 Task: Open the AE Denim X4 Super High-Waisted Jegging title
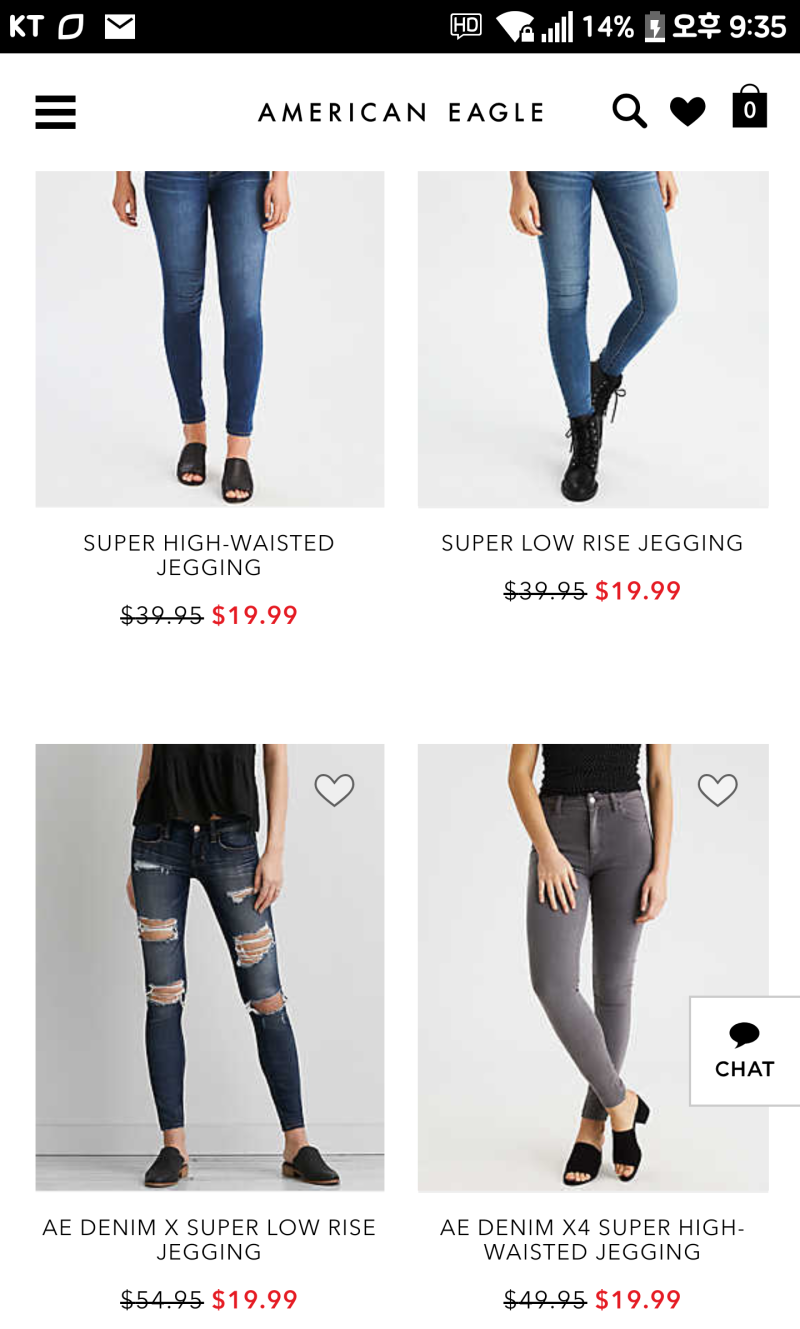click(x=592, y=1239)
